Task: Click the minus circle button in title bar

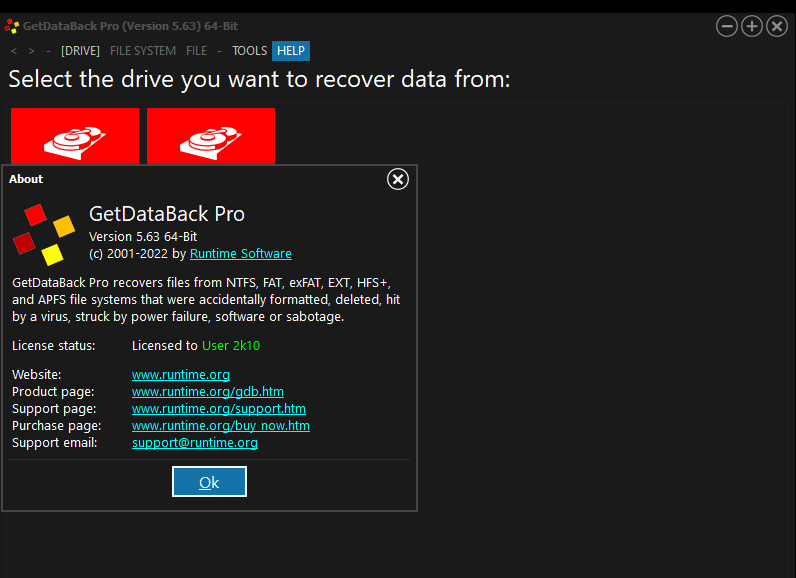Action: pyautogui.click(x=727, y=26)
